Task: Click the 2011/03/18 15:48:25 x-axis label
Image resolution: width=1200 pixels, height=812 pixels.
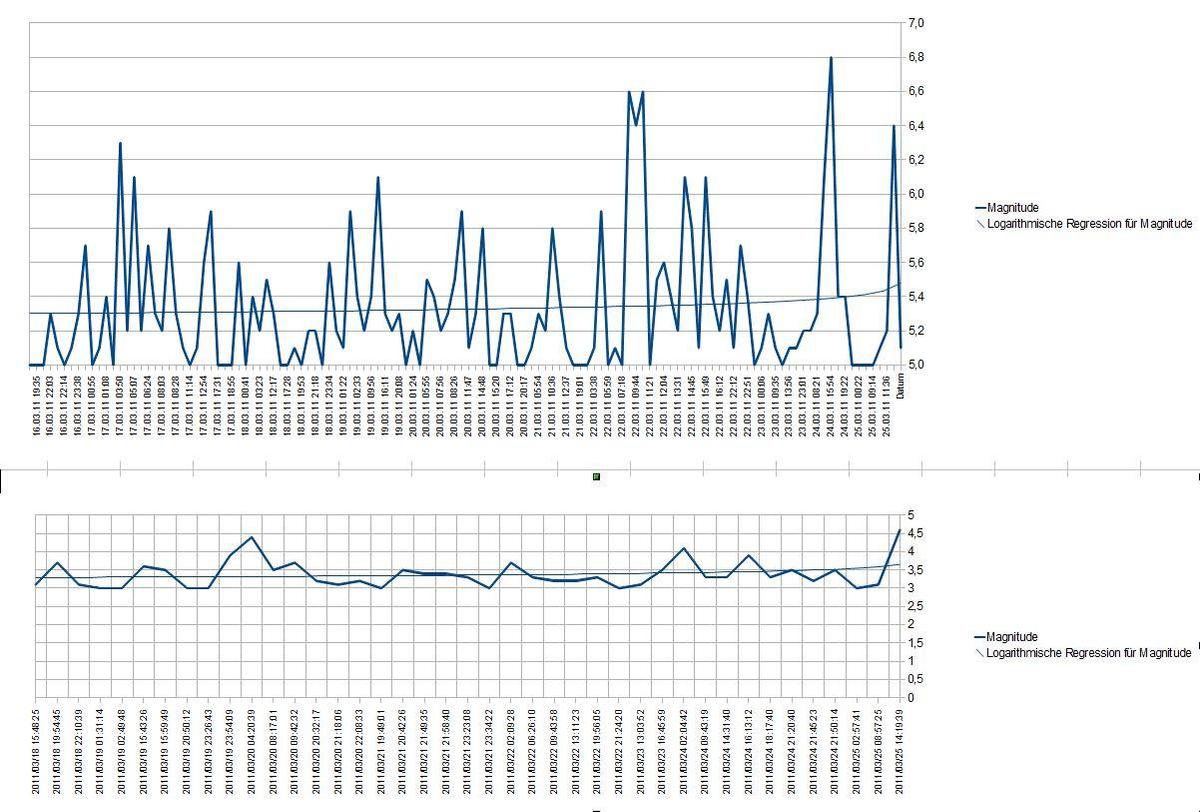Action: (36, 753)
